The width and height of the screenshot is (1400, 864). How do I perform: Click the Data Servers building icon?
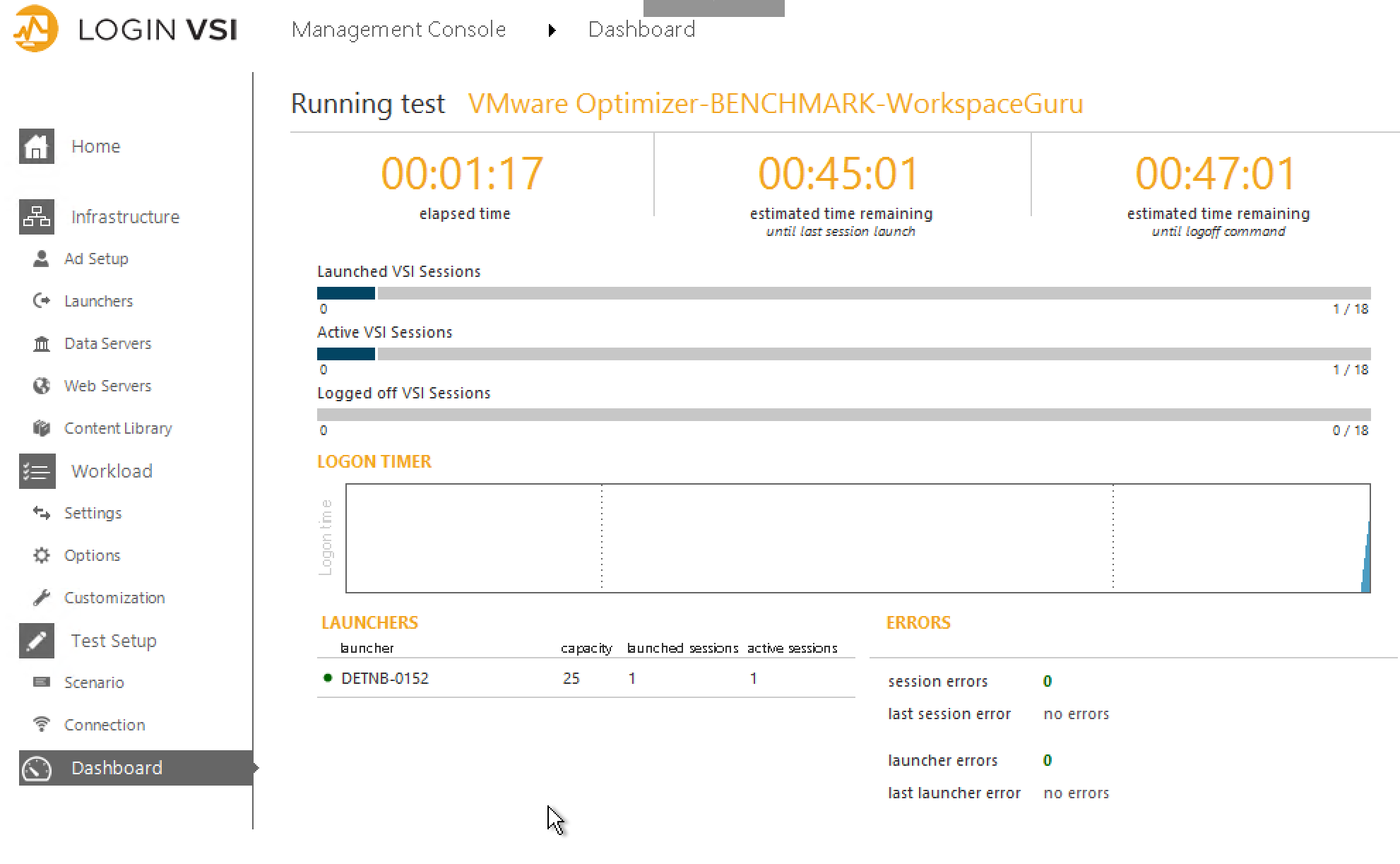coord(41,343)
